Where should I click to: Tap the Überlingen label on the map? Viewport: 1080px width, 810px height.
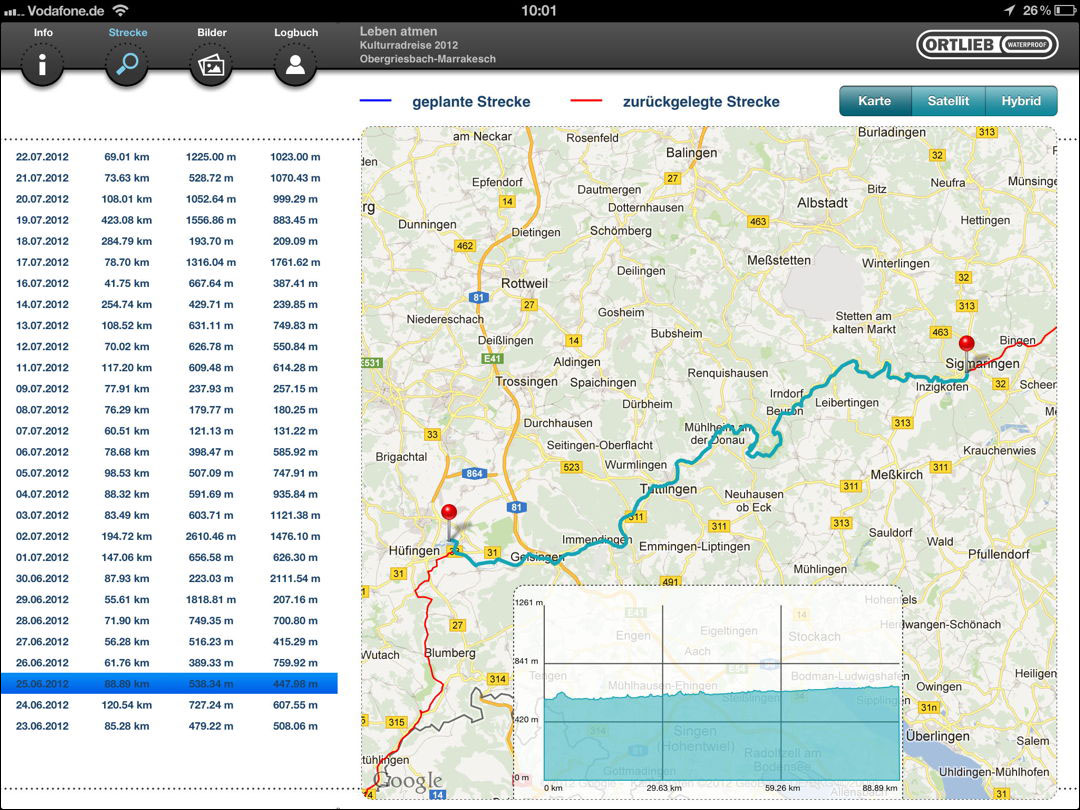[x=937, y=736]
